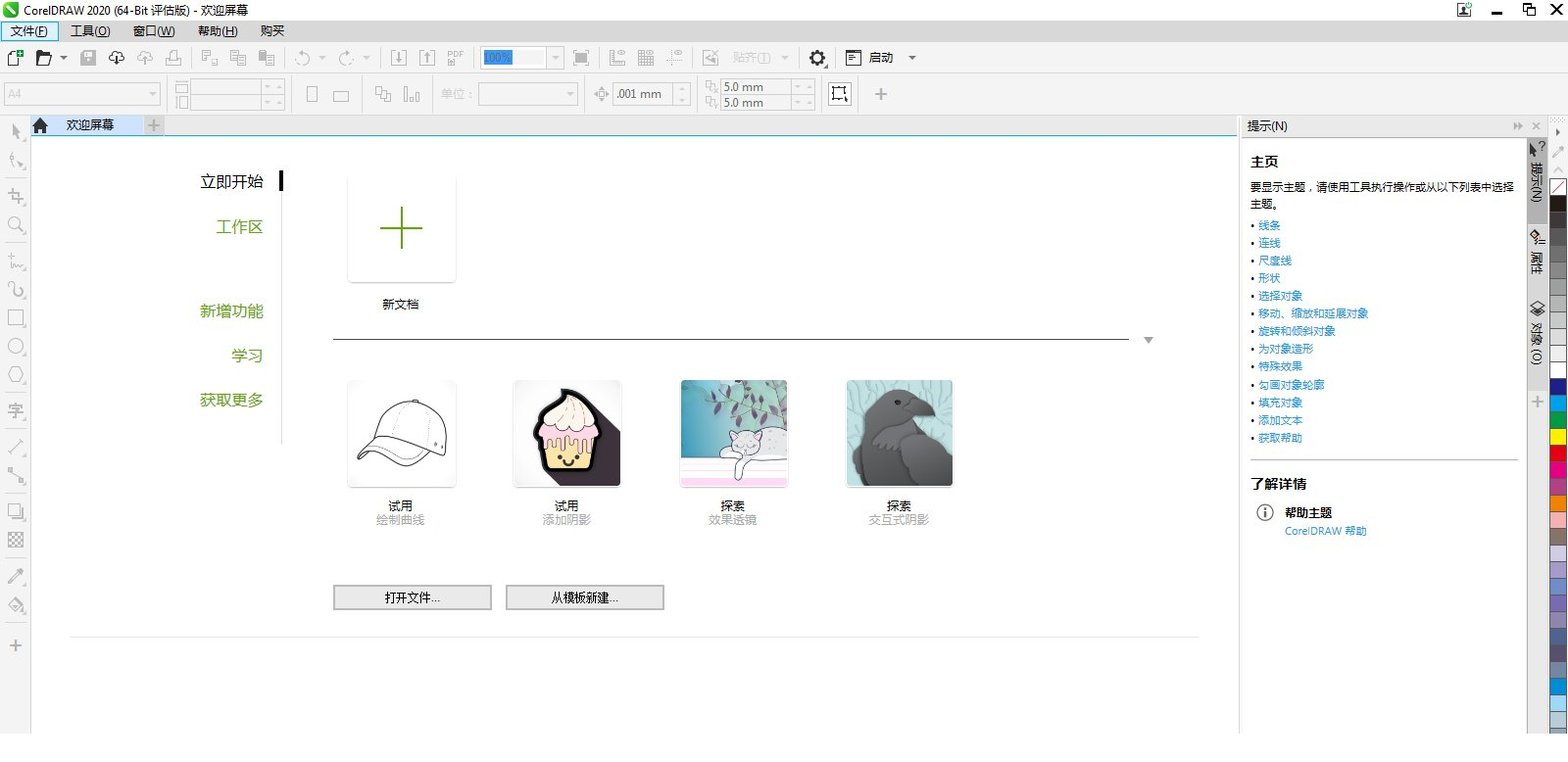Click the Redo arrow icon

click(346, 58)
